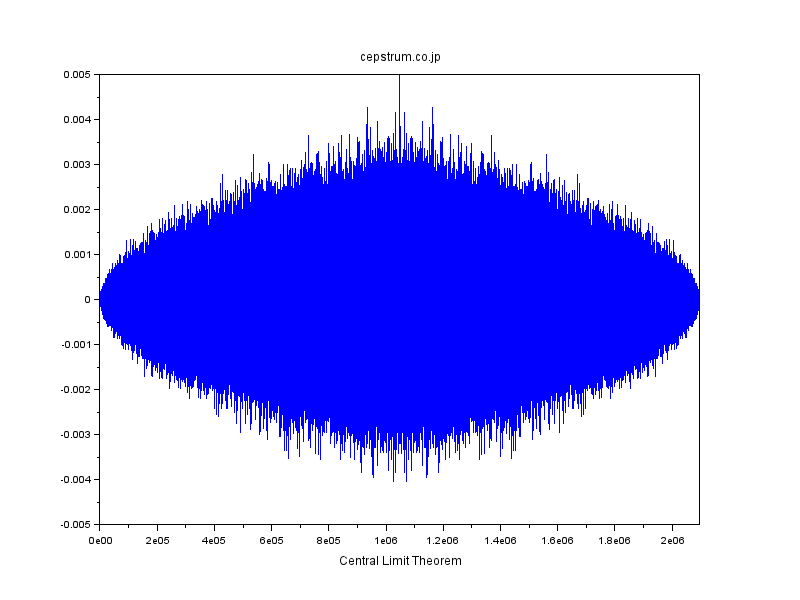Screen dimensions: 800x600
Task: Click the x-axis tick label 1.8e06
Action: 614,540
